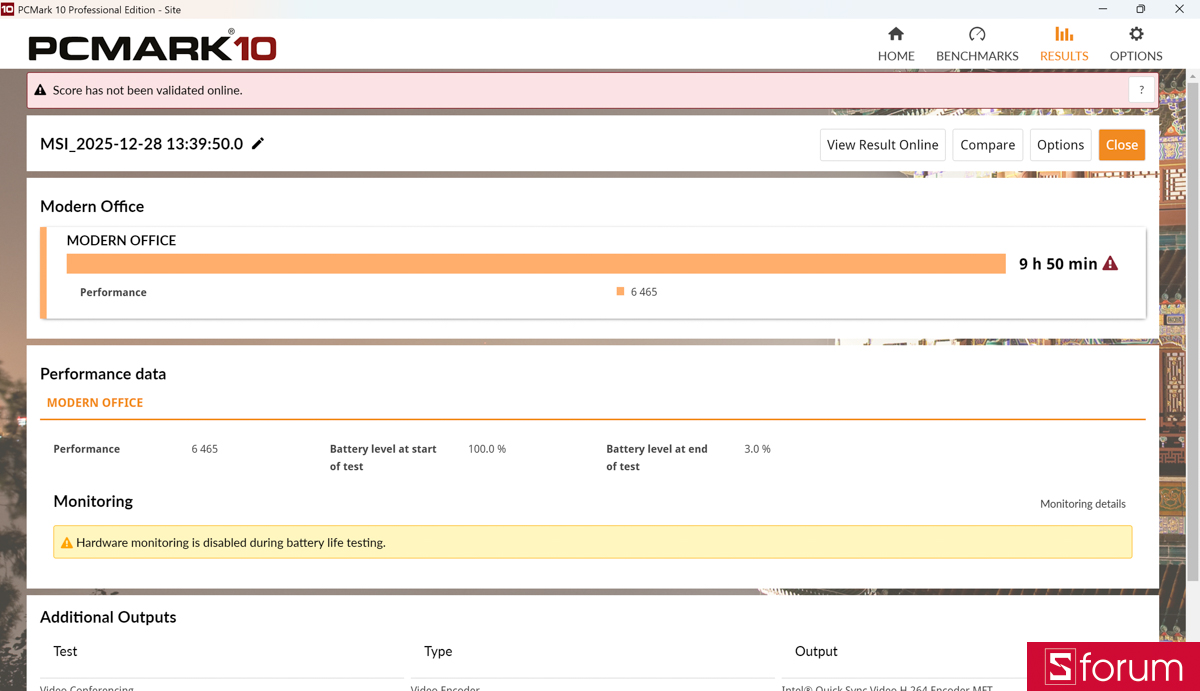Select the MODERN OFFICE performance data tab

95,403
